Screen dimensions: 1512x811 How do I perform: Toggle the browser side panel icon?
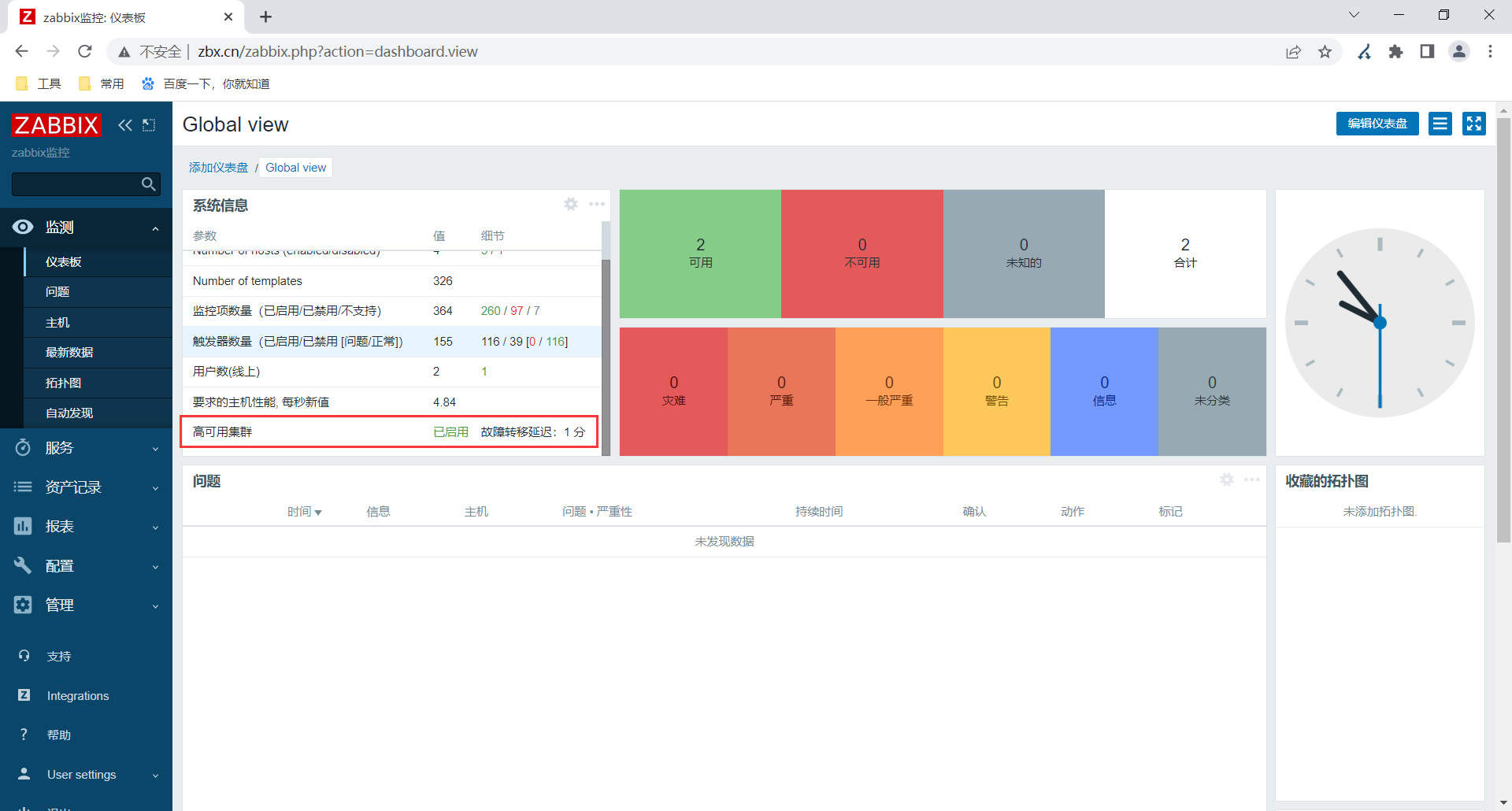click(x=1427, y=51)
